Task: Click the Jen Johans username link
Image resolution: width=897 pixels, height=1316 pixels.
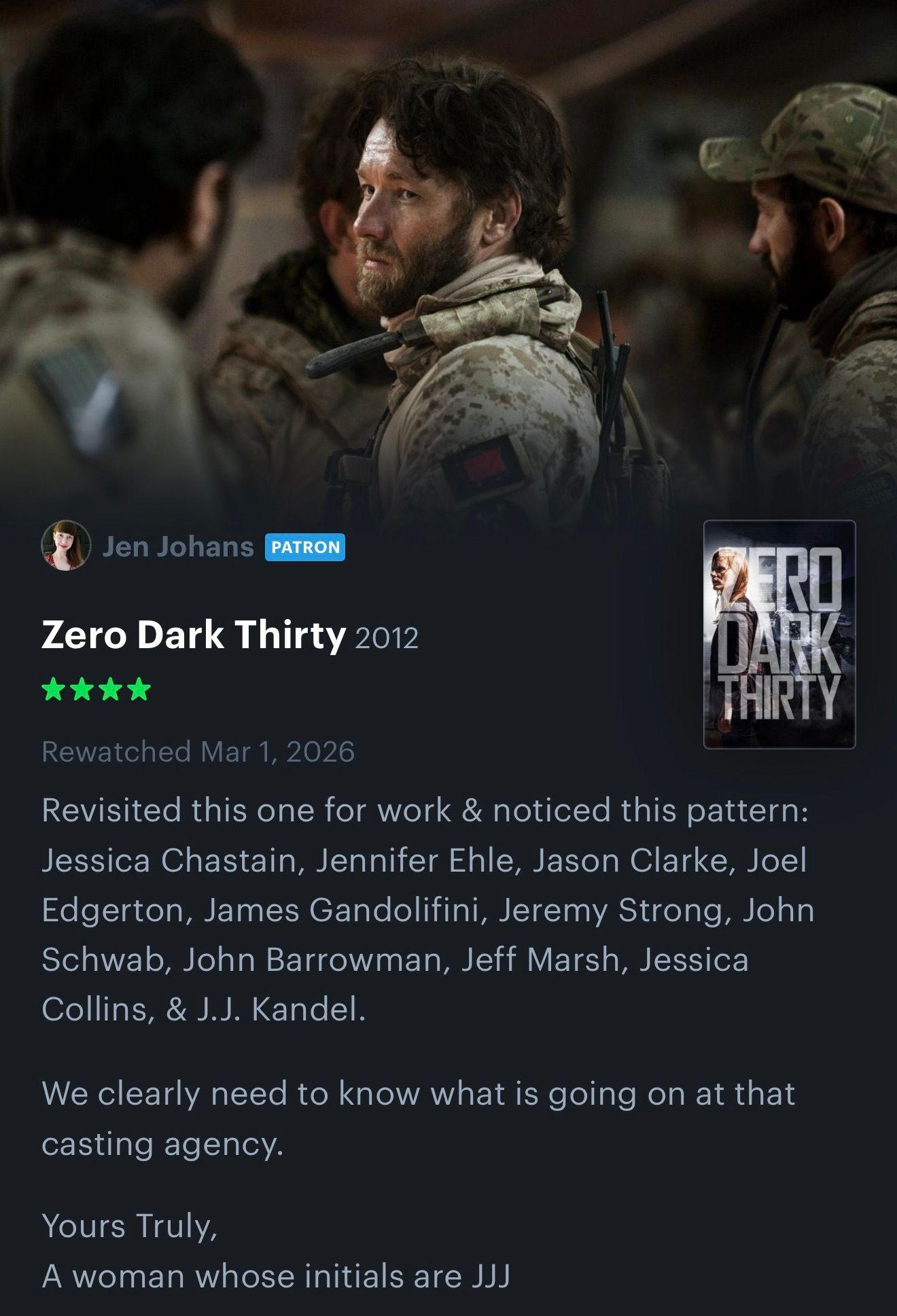Action: pyautogui.click(x=178, y=547)
